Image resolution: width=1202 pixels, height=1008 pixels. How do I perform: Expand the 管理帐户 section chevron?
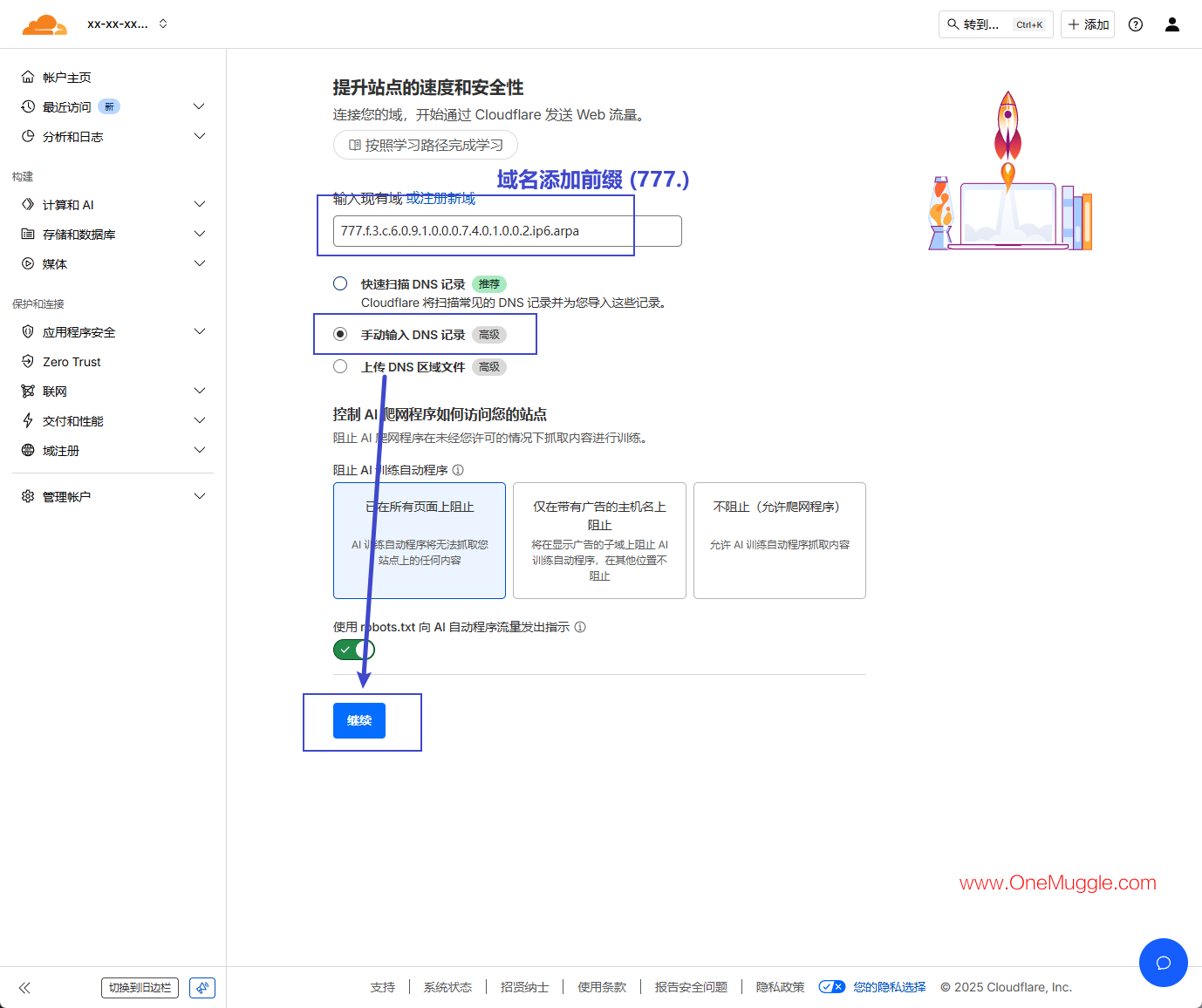coord(199,496)
